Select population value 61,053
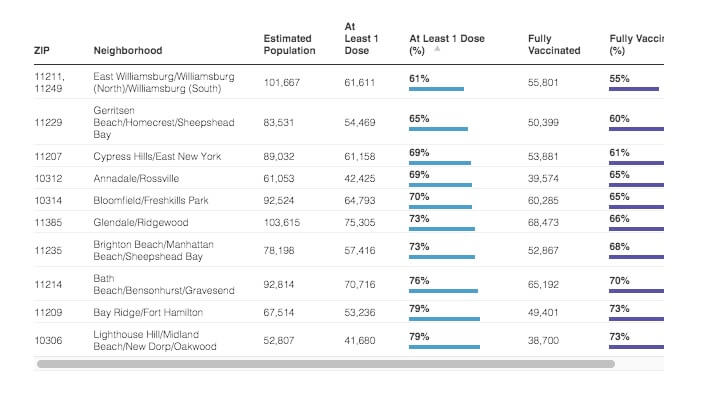 pos(279,178)
